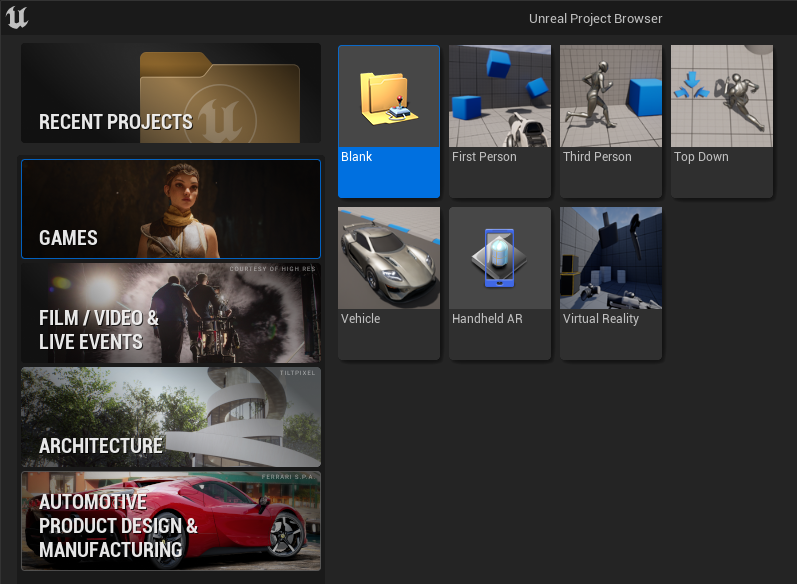
Task: Click the Top Down label
Action: coord(701,157)
